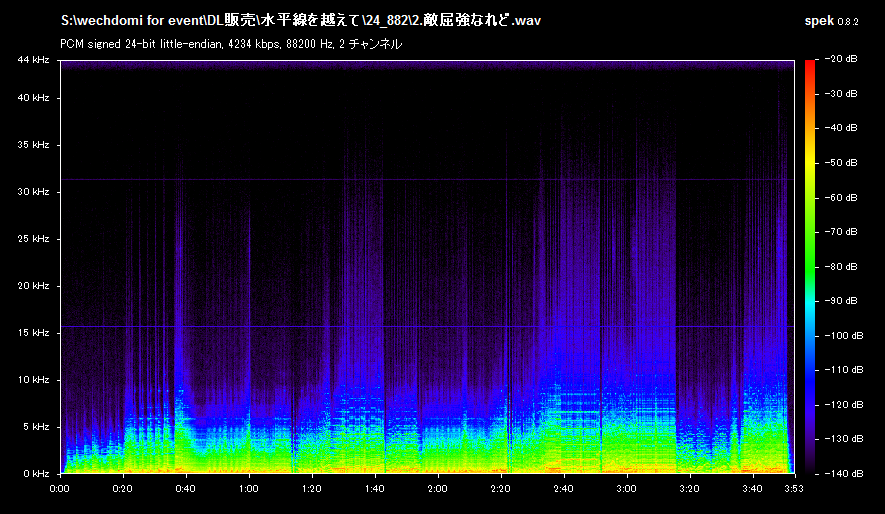Image resolution: width=885 pixels, height=514 pixels.
Task: Click the -90 dB scale label
Action: 841,301
